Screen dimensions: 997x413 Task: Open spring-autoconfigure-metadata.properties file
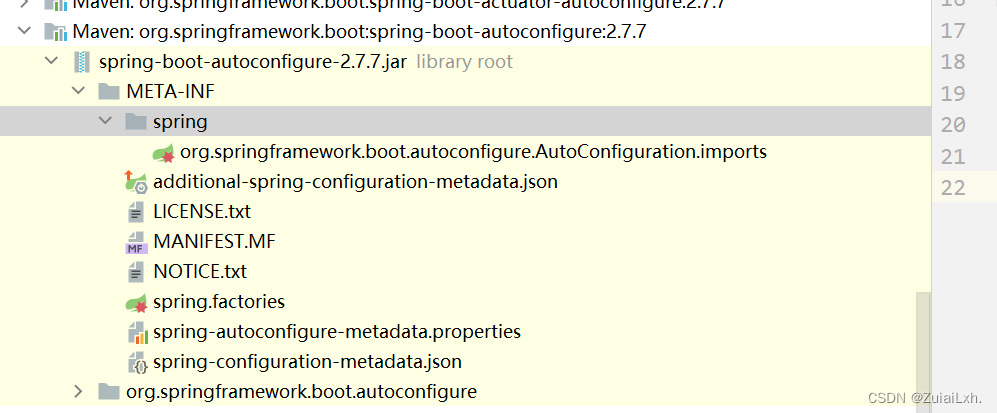click(x=337, y=332)
